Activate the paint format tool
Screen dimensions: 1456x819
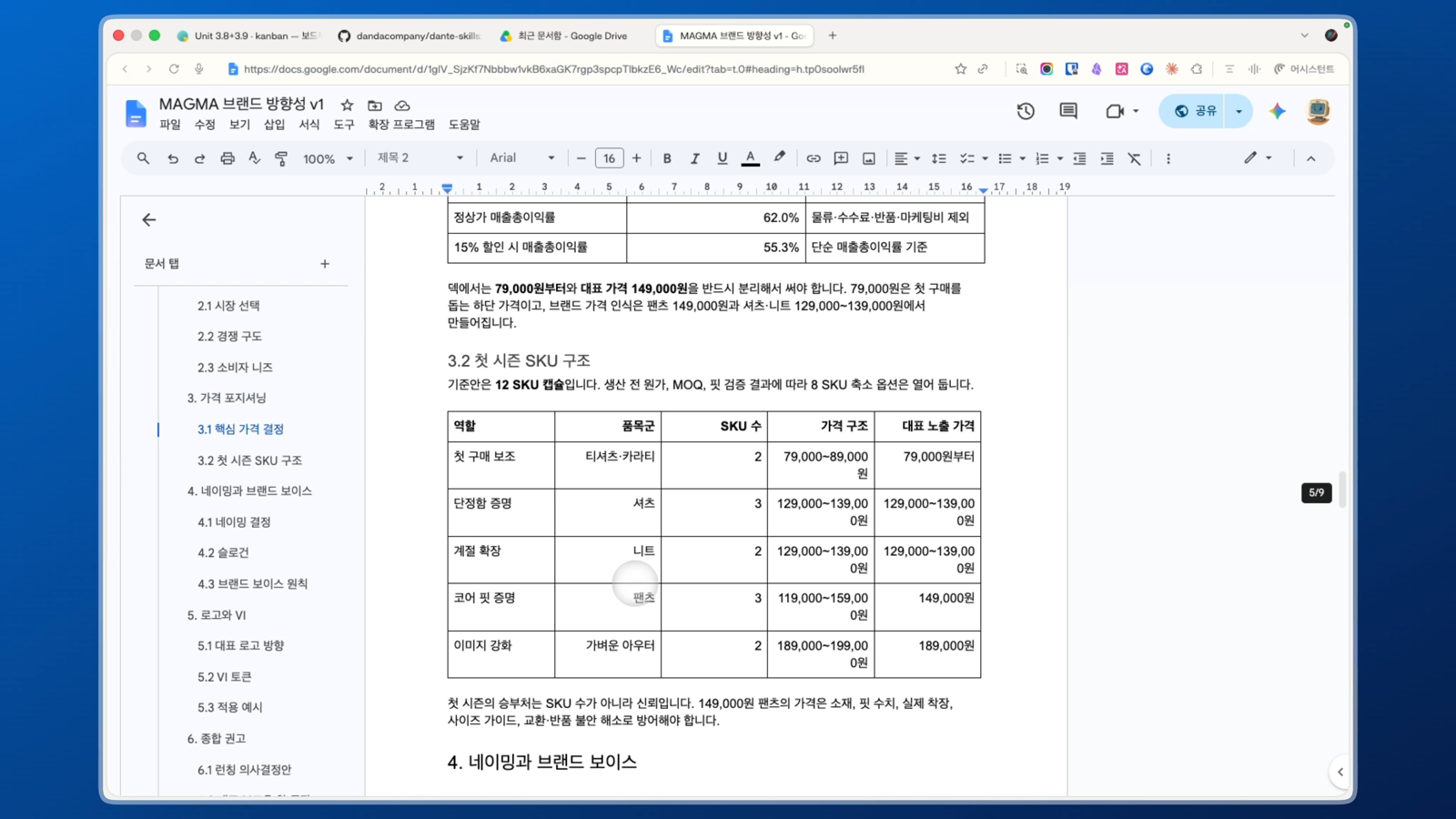point(281,158)
